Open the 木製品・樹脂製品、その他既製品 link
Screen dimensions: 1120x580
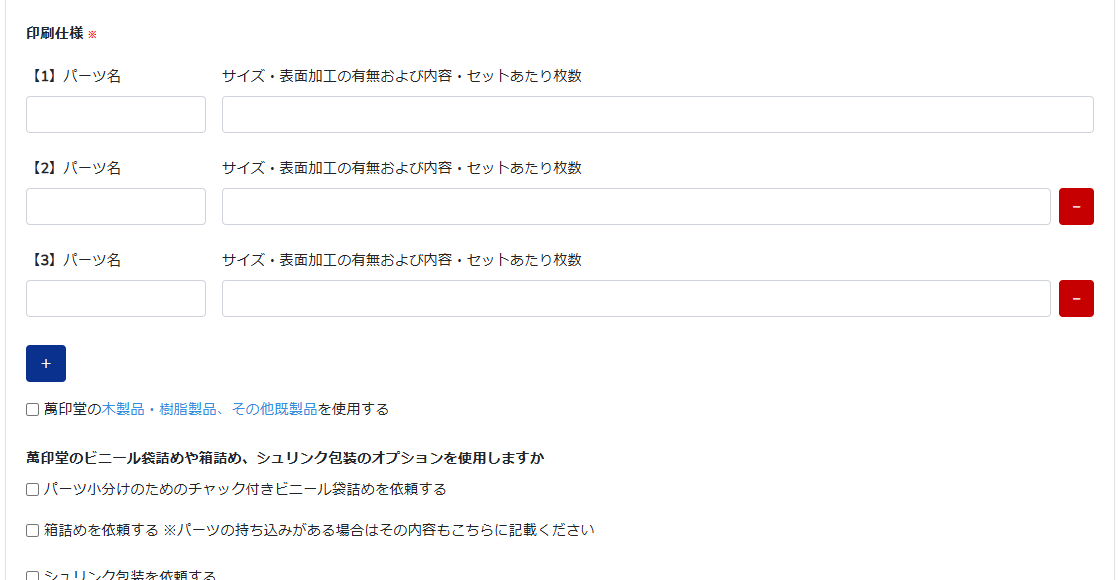pyautogui.click(x=209, y=409)
